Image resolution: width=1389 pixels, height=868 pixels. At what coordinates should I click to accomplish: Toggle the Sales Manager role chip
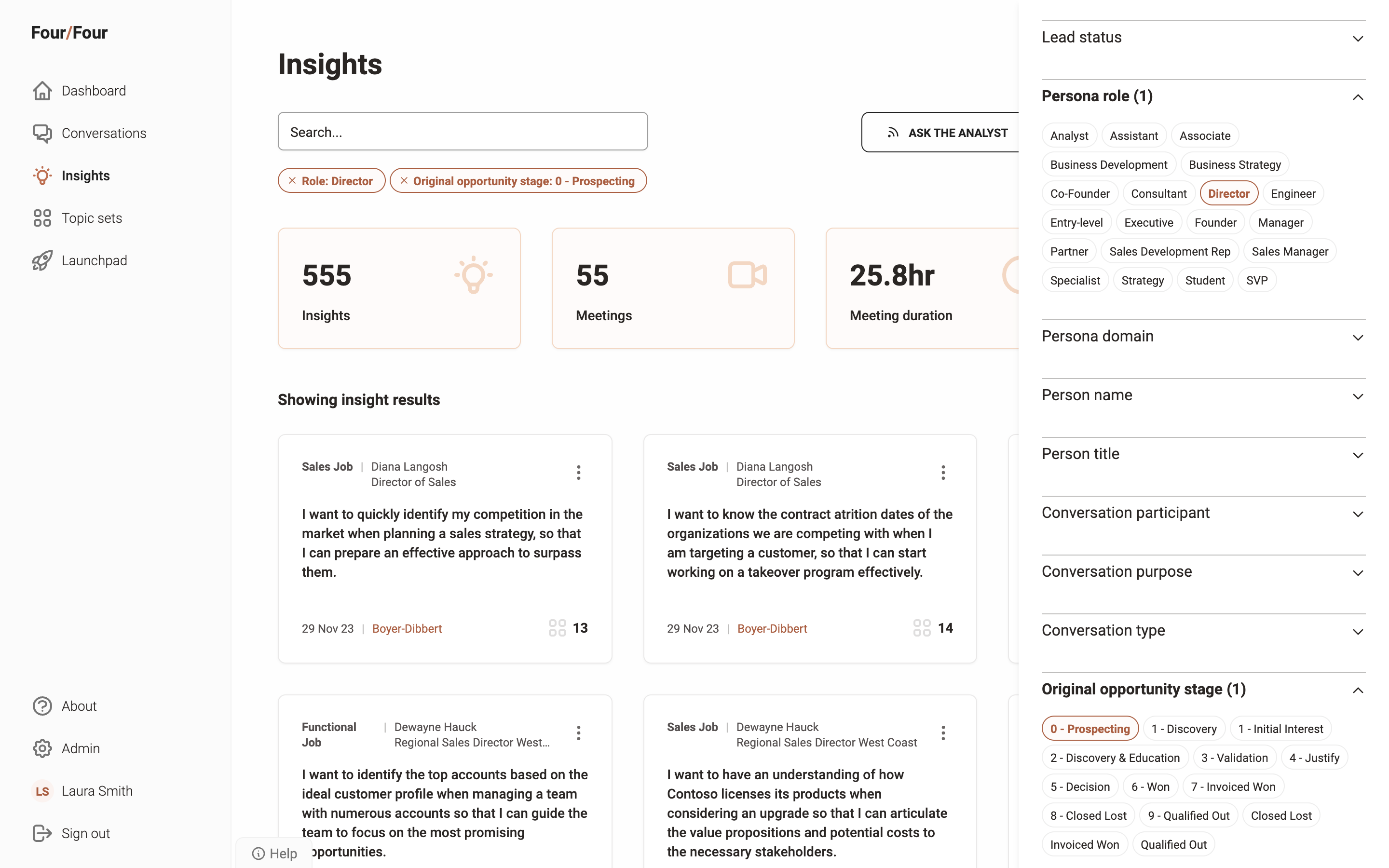(1289, 251)
